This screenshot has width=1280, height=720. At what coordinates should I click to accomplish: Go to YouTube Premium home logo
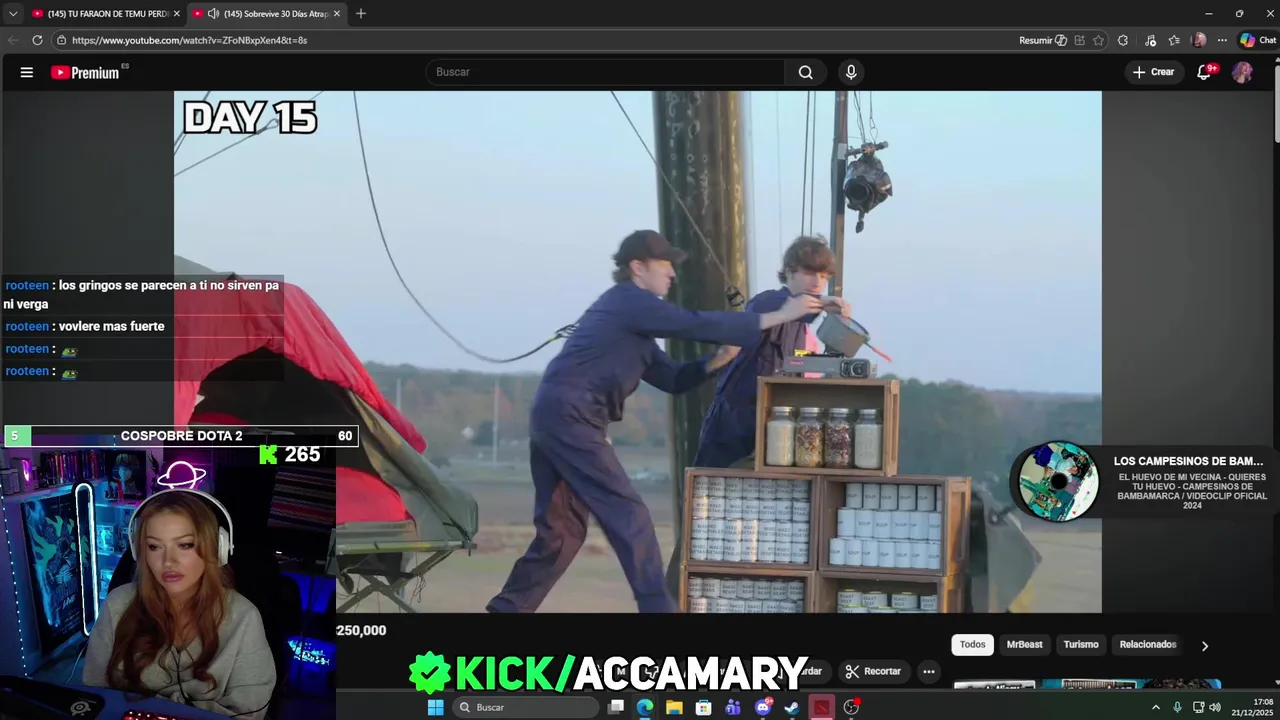pos(85,72)
